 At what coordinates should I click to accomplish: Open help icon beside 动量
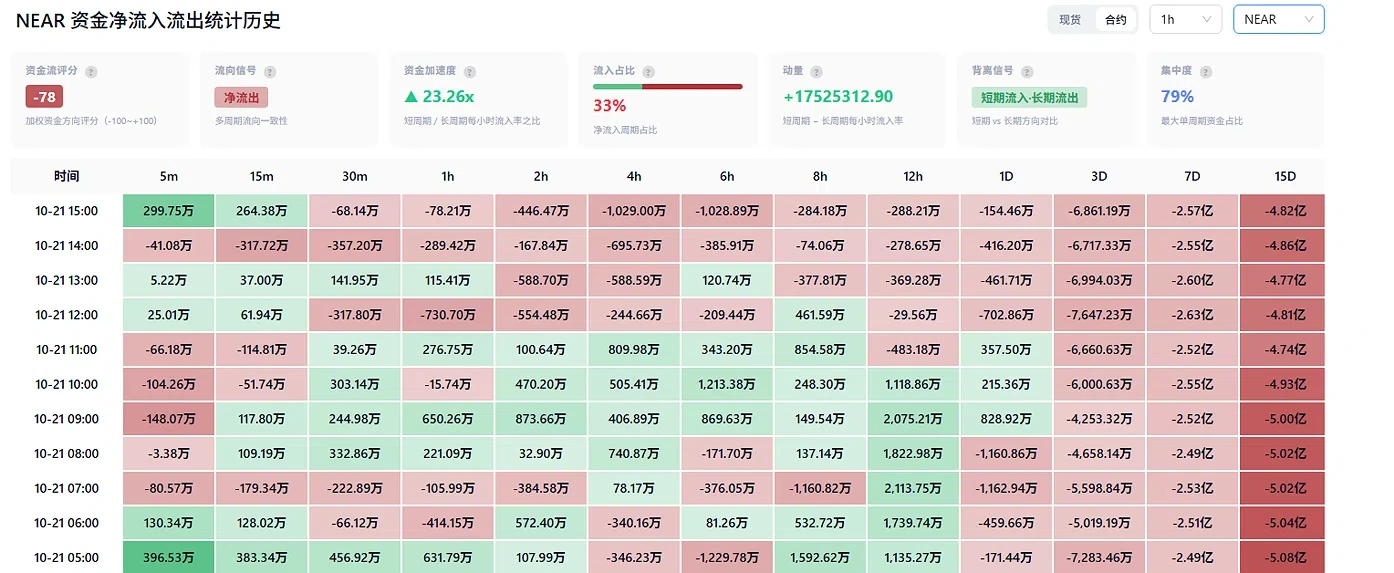pos(817,72)
